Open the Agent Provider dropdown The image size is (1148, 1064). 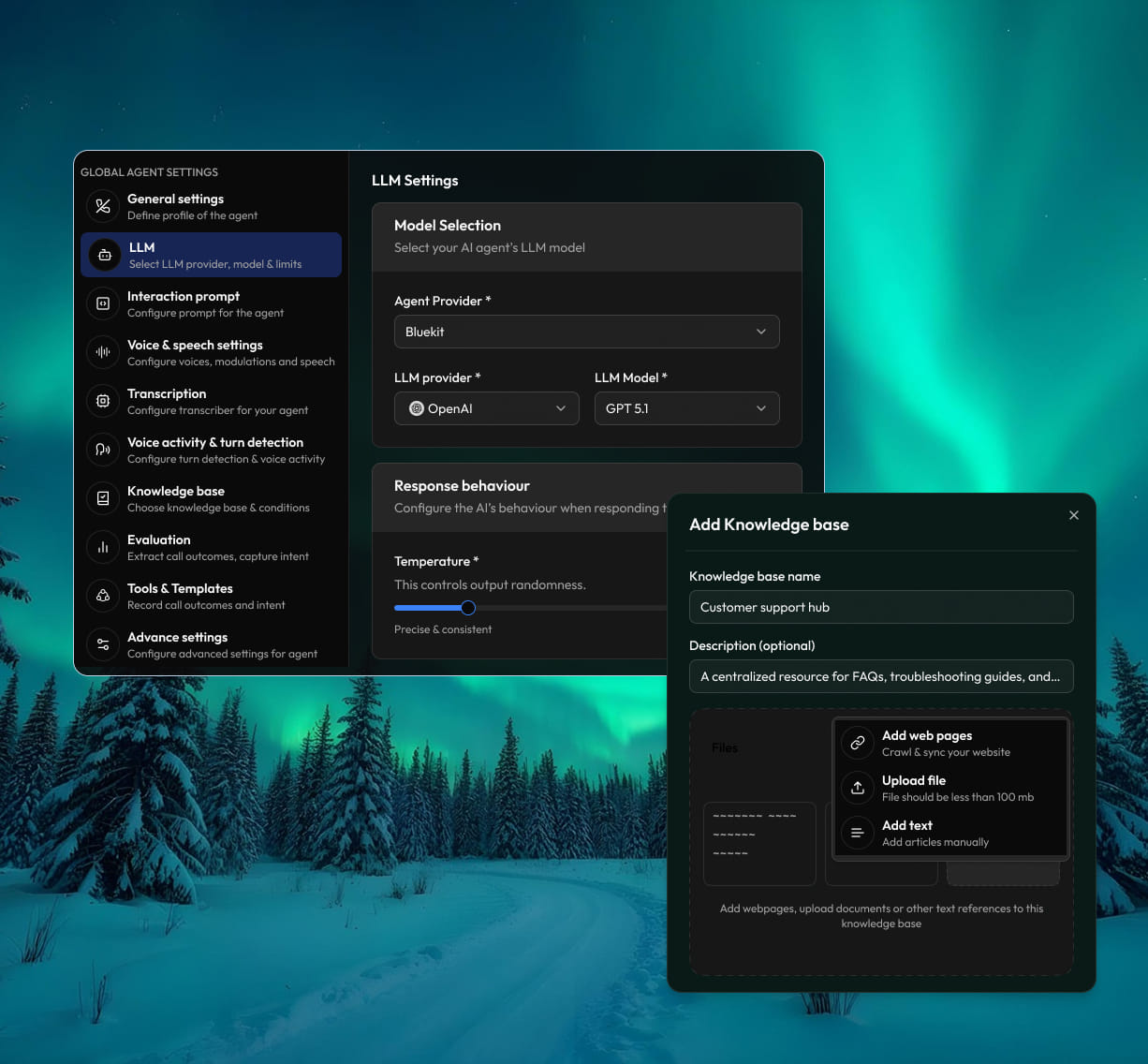tap(586, 332)
